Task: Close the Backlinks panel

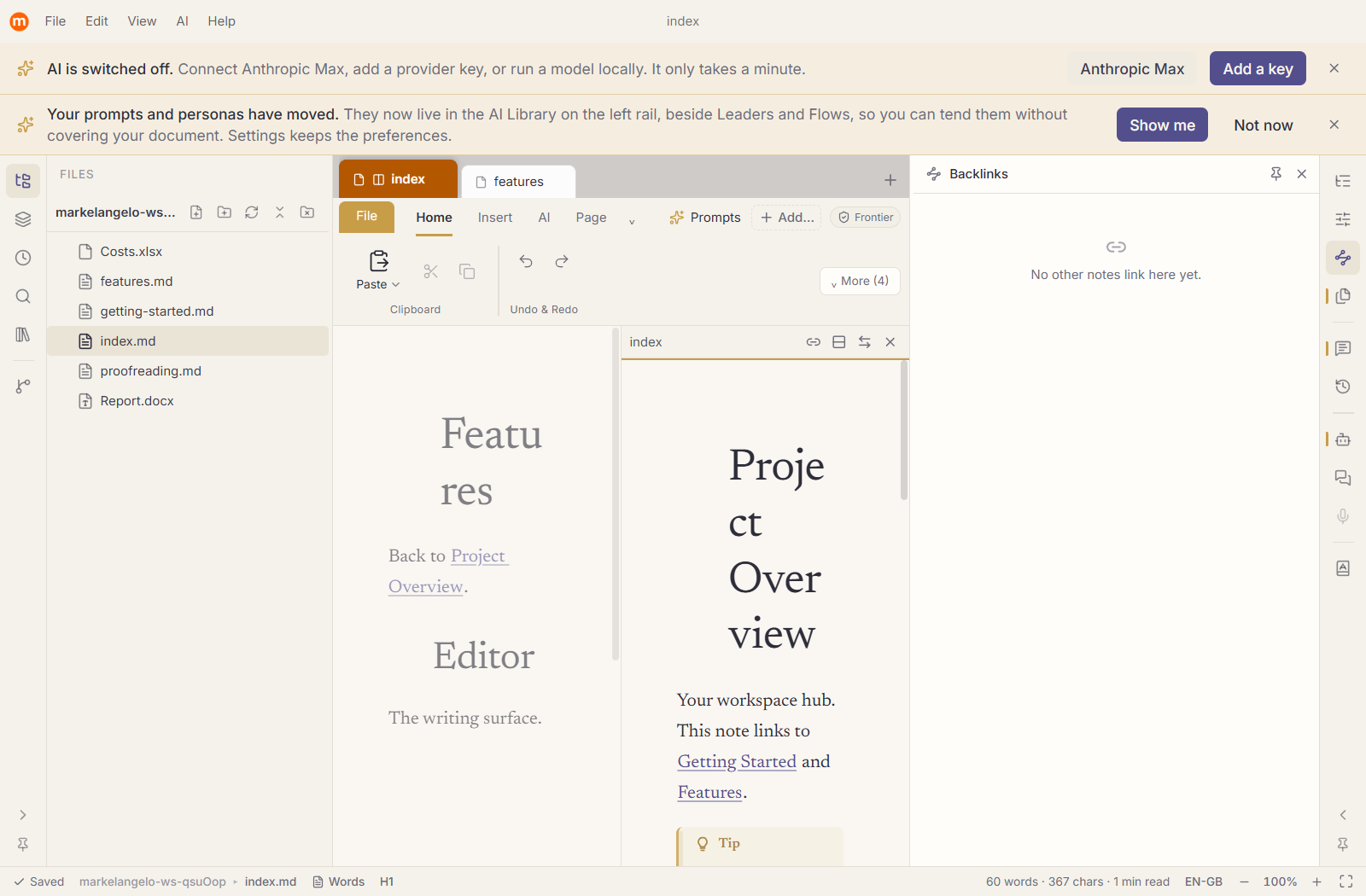Action: point(1302,174)
